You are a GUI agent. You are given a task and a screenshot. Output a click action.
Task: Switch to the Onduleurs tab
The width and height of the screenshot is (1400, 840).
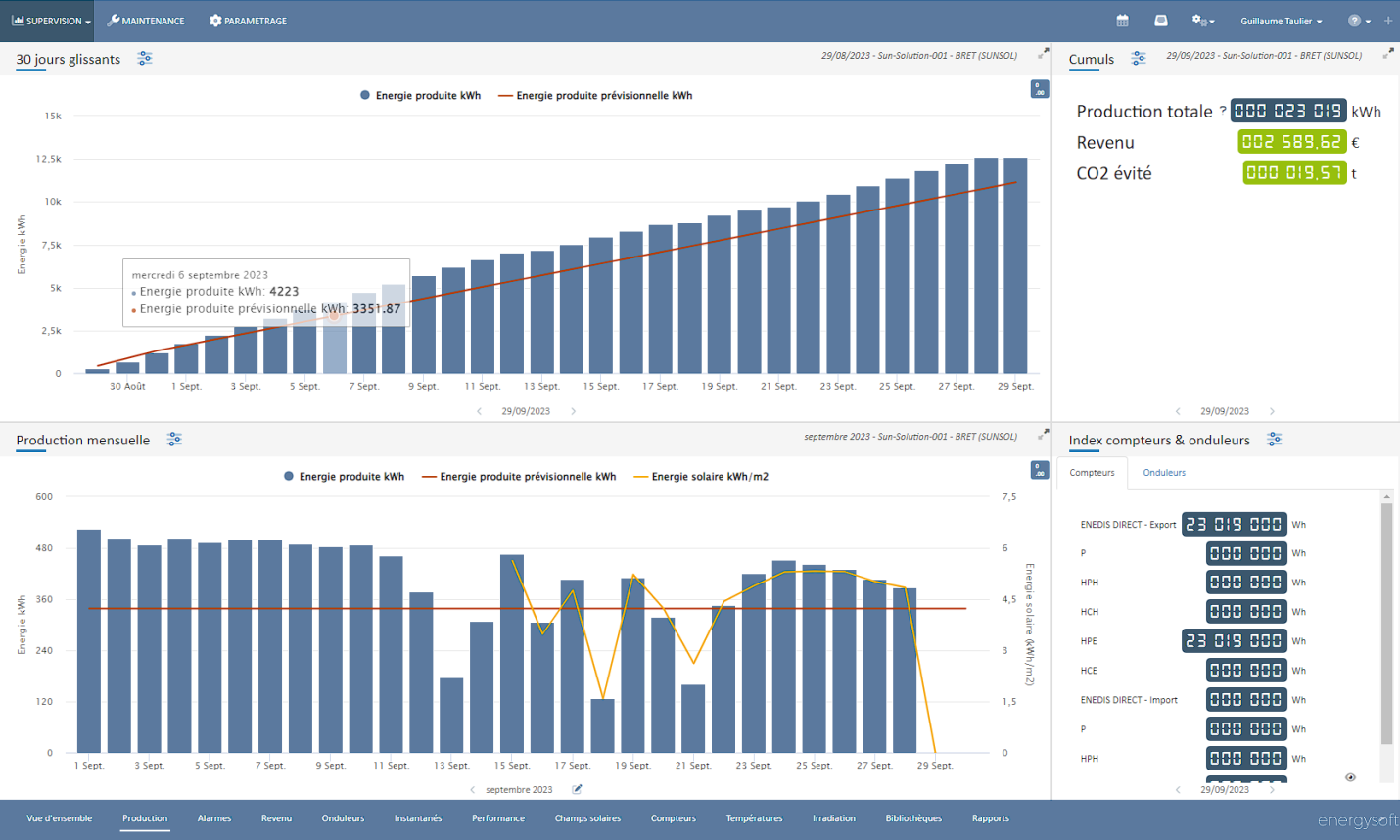1163,473
